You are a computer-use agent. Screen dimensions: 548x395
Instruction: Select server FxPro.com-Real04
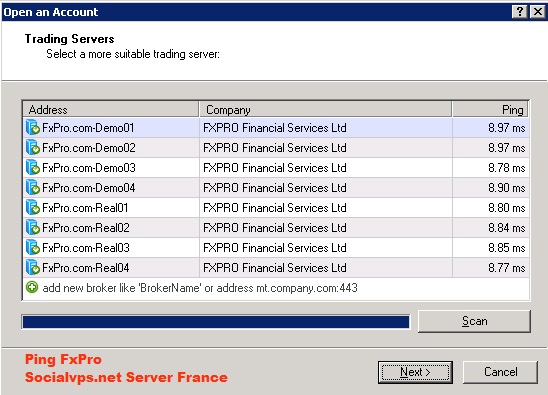(x=86, y=268)
